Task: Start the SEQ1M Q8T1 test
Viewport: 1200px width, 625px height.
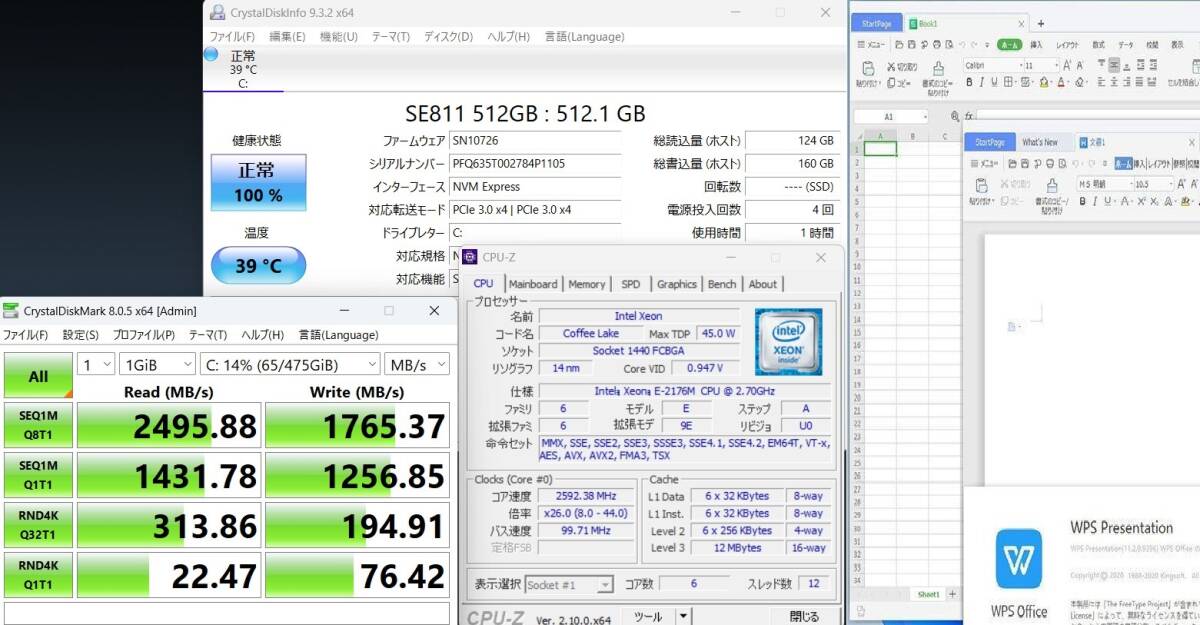Action: coord(38,425)
